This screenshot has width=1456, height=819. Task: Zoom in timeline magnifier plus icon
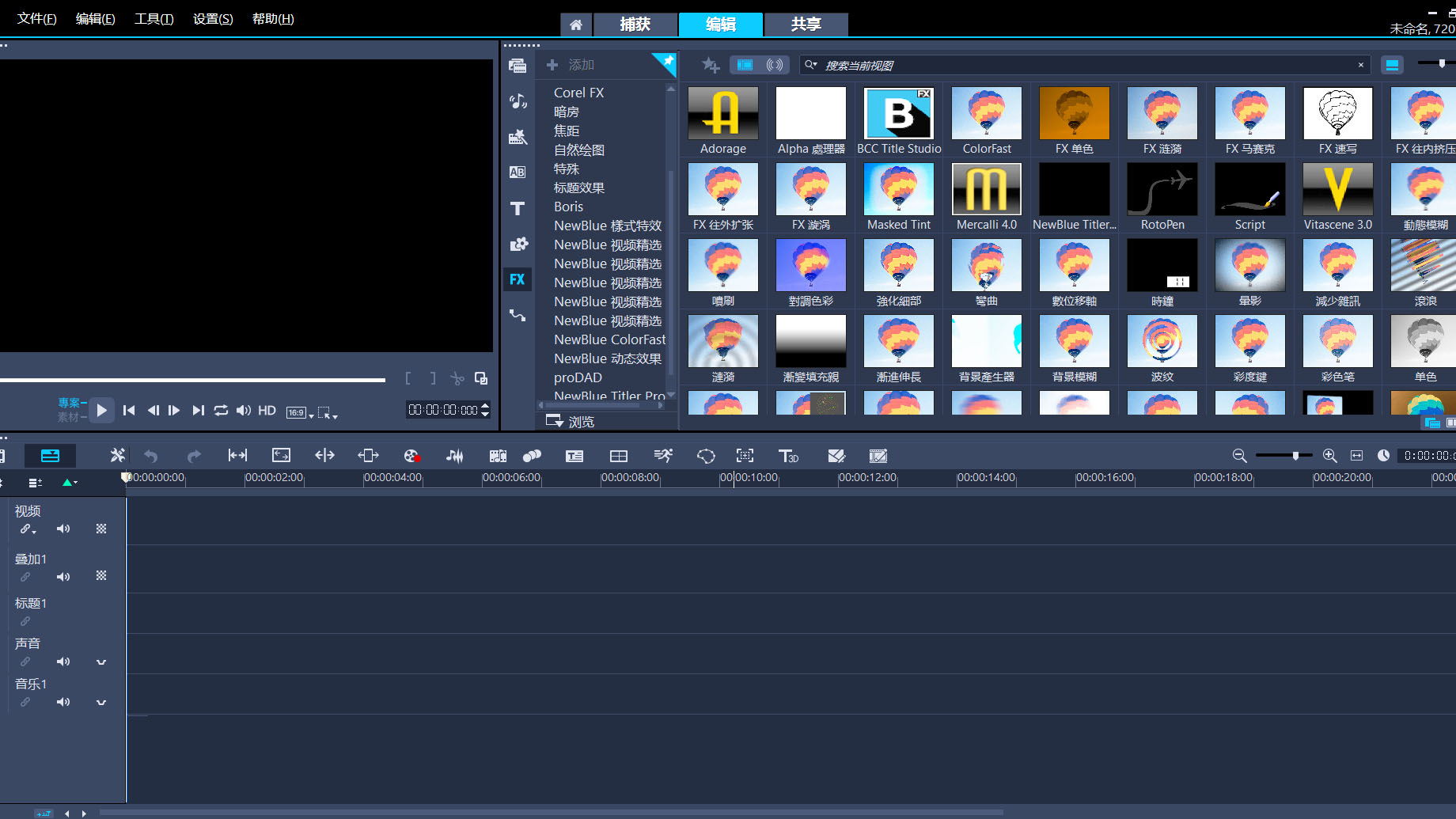point(1330,456)
